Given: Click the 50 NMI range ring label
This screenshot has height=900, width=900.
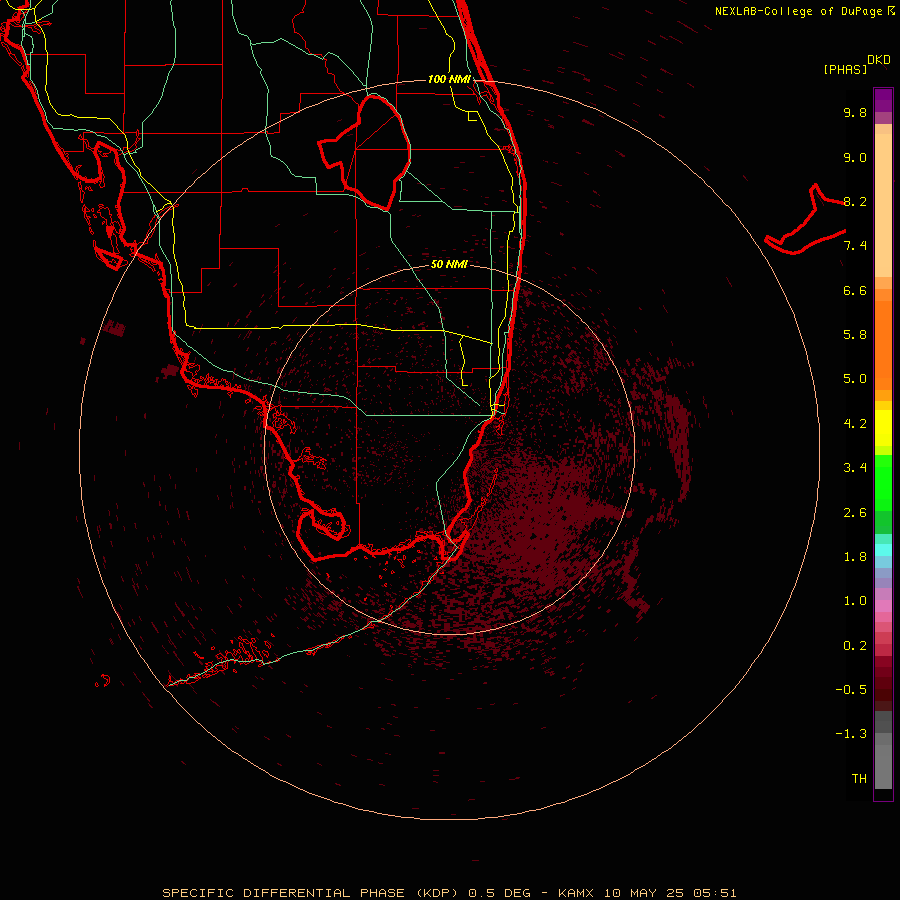Looking at the screenshot, I should tap(449, 264).
